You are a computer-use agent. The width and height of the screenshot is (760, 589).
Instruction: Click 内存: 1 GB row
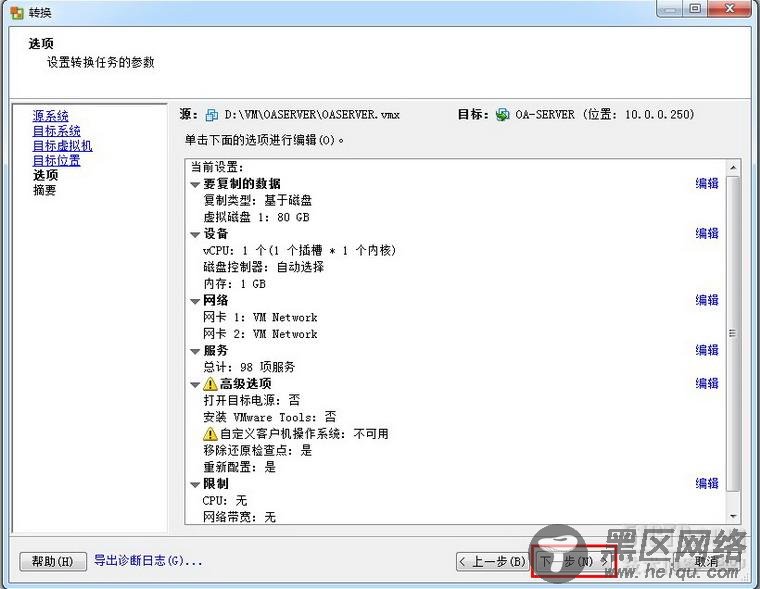click(x=235, y=284)
